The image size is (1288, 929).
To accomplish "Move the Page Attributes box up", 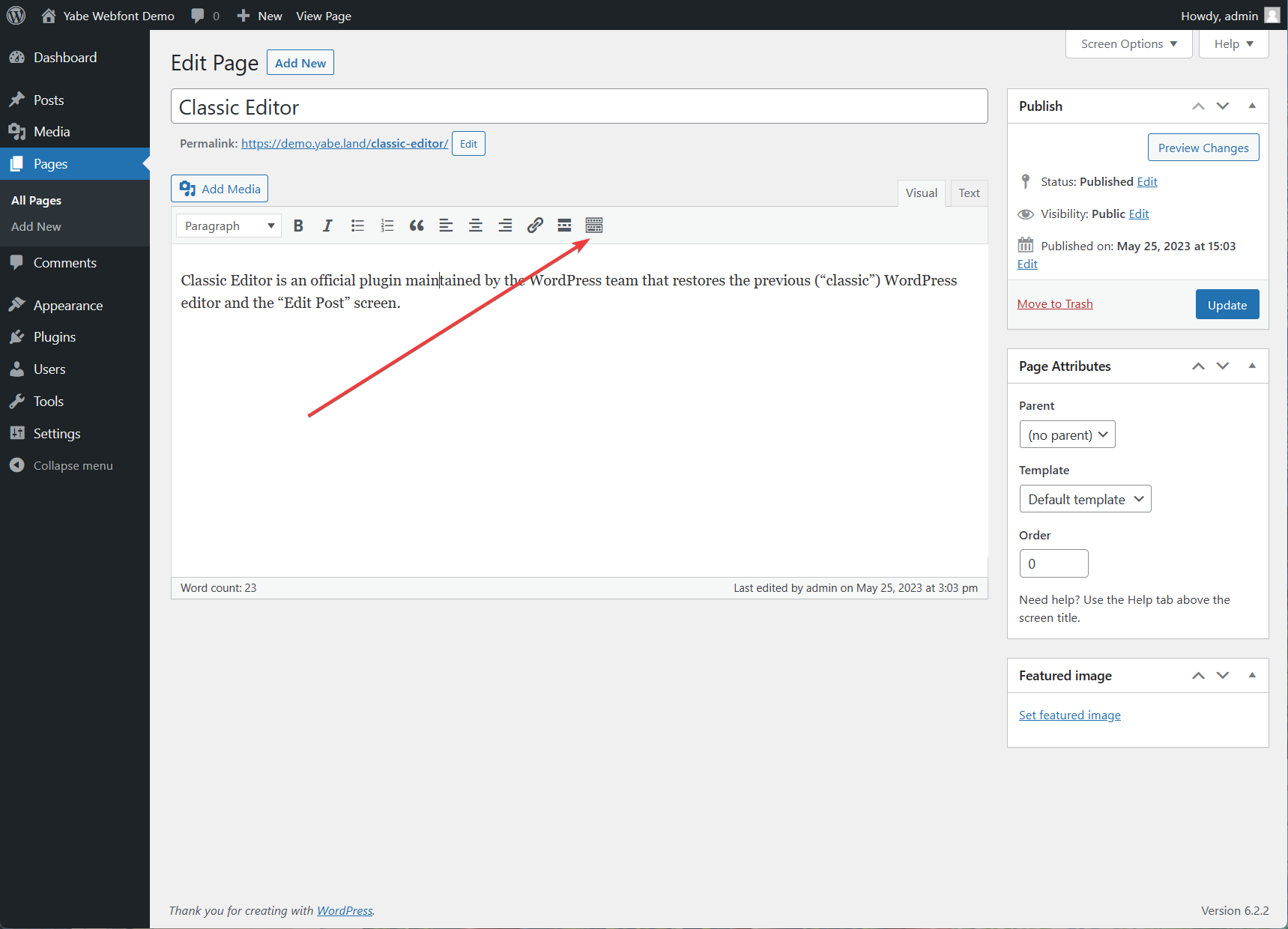I will pos(1199,366).
